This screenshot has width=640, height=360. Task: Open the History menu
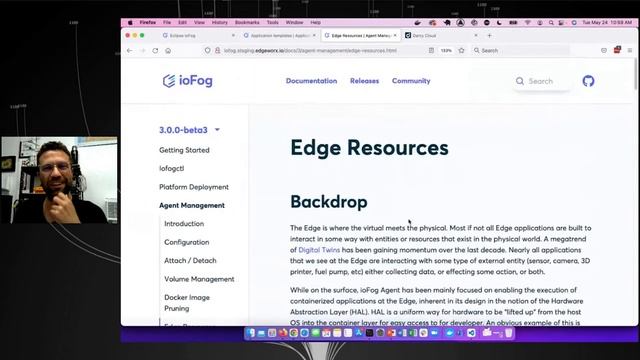tap(220, 23)
